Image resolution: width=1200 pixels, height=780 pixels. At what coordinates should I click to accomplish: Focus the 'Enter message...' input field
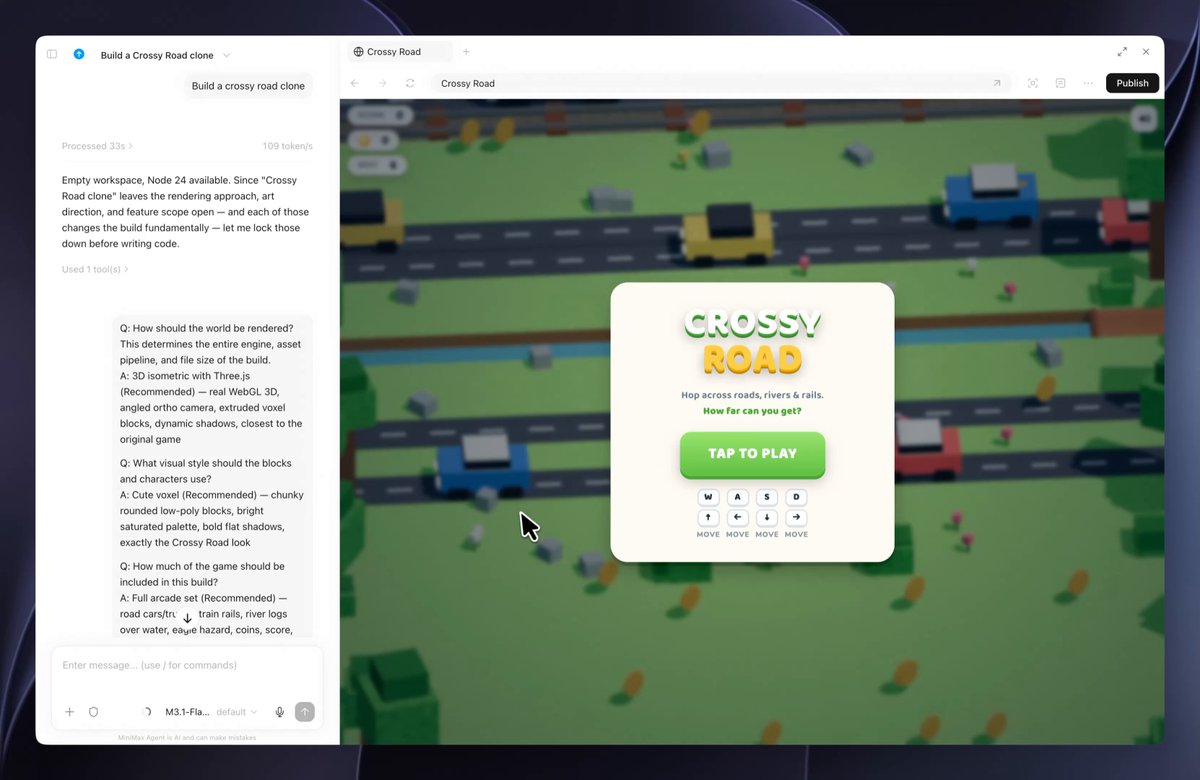coord(187,665)
